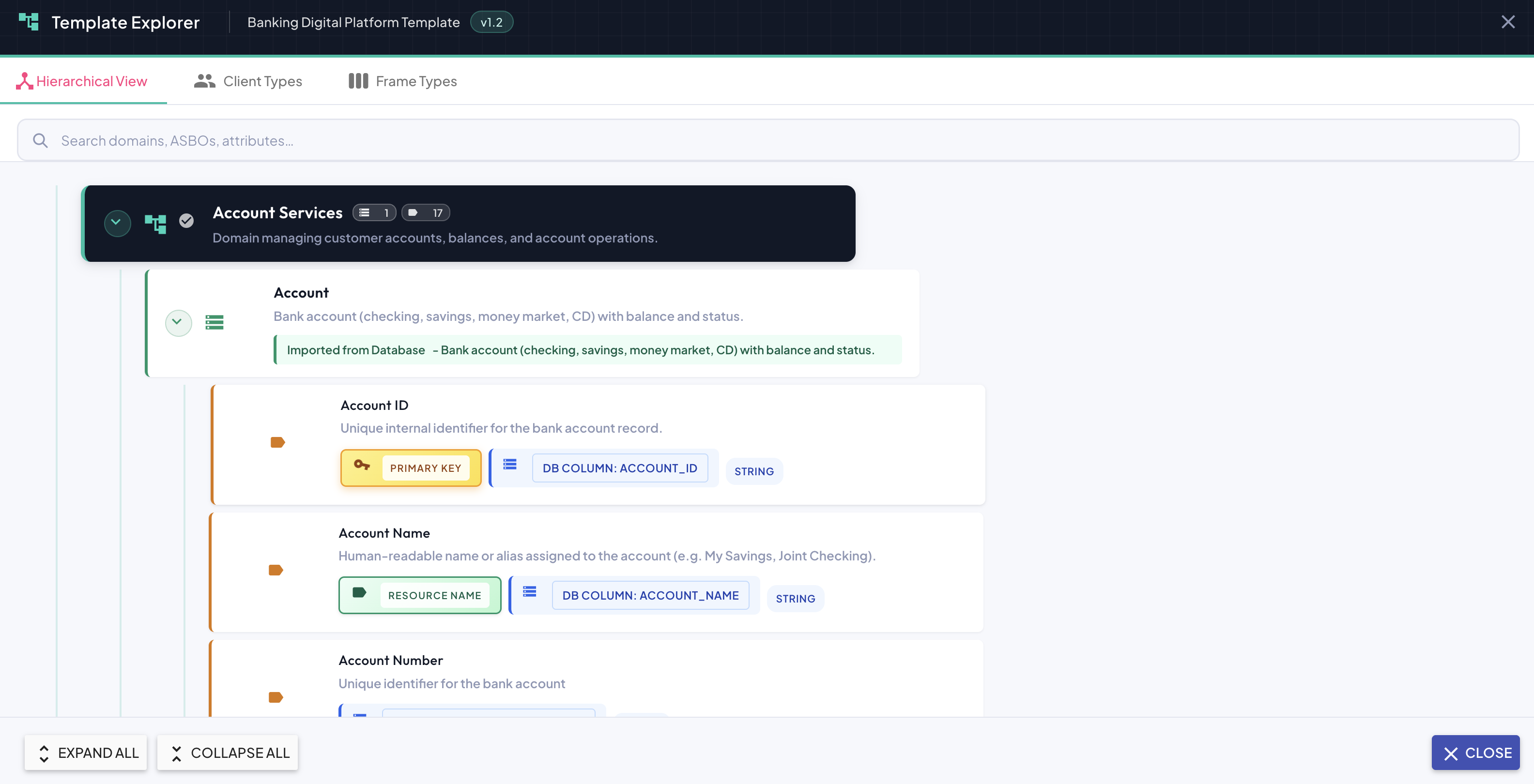Click the Expand All button

pos(86,753)
